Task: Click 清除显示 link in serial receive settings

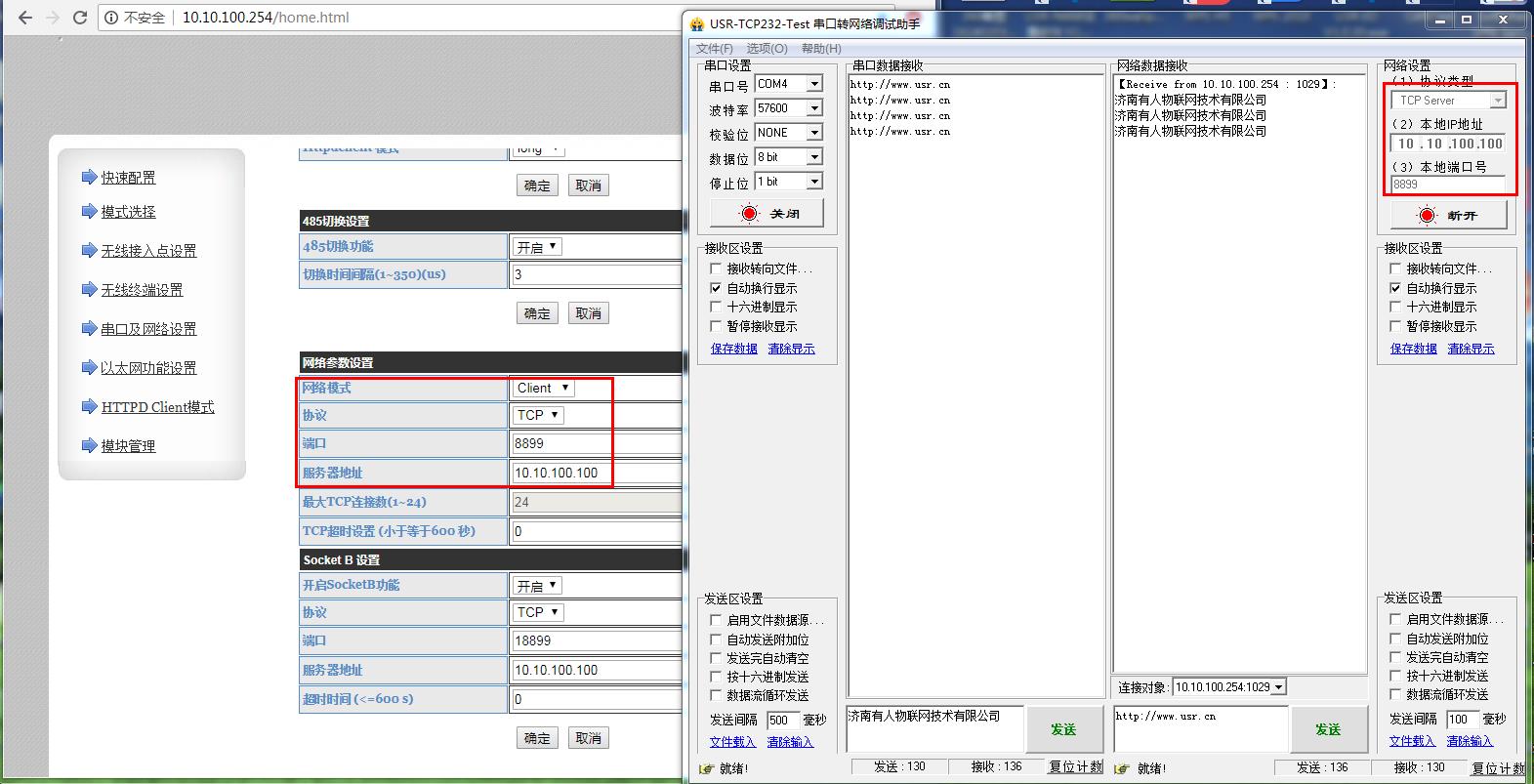Action: [x=791, y=349]
